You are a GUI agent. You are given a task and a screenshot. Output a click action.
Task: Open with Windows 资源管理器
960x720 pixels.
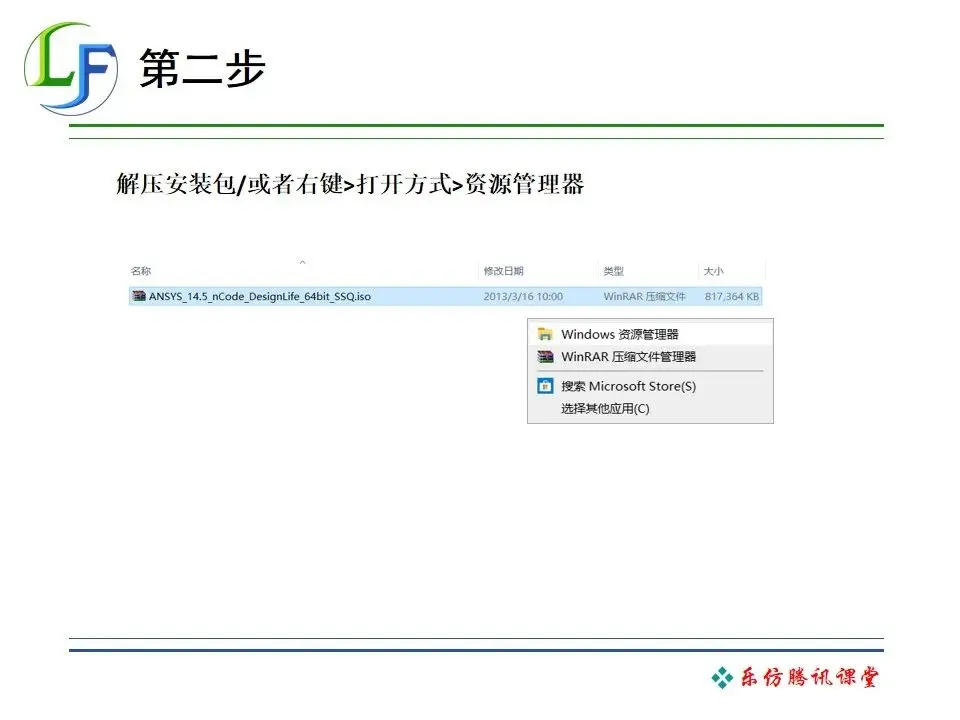pyautogui.click(x=650, y=334)
